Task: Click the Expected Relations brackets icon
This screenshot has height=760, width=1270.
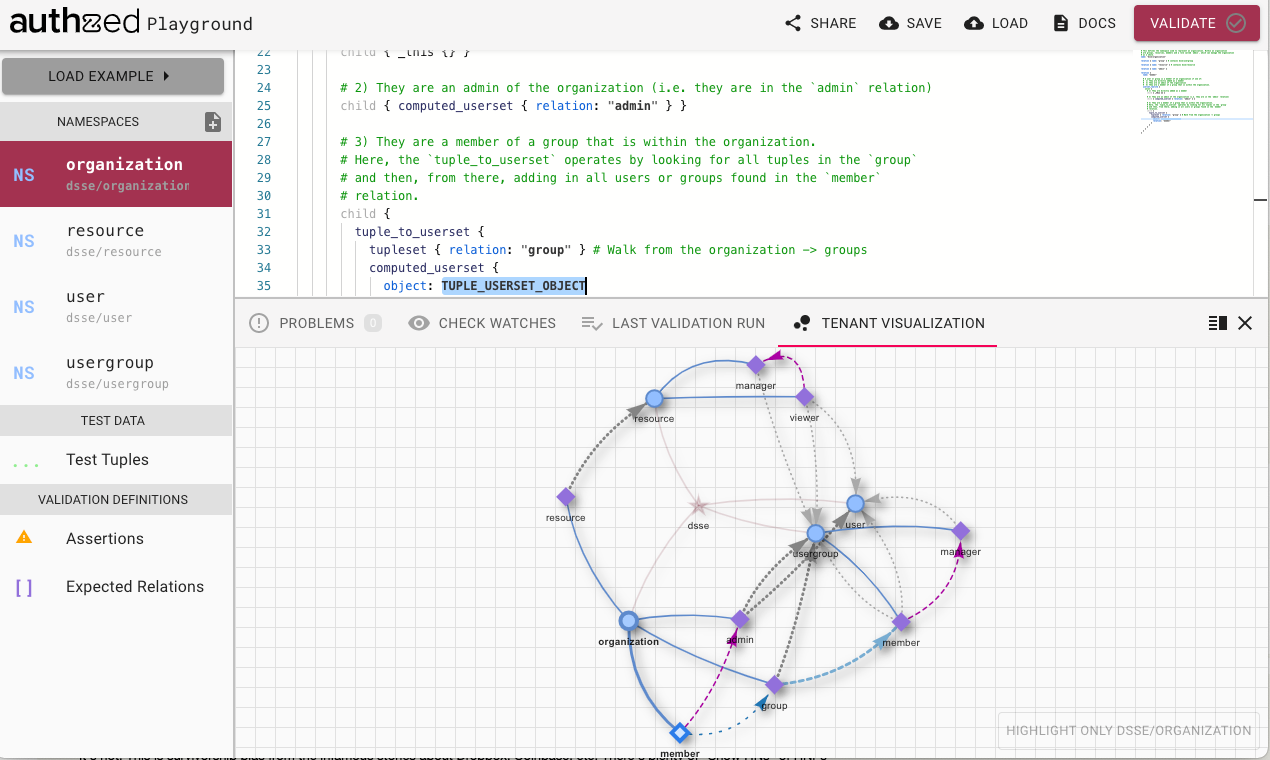Action: click(x=24, y=587)
